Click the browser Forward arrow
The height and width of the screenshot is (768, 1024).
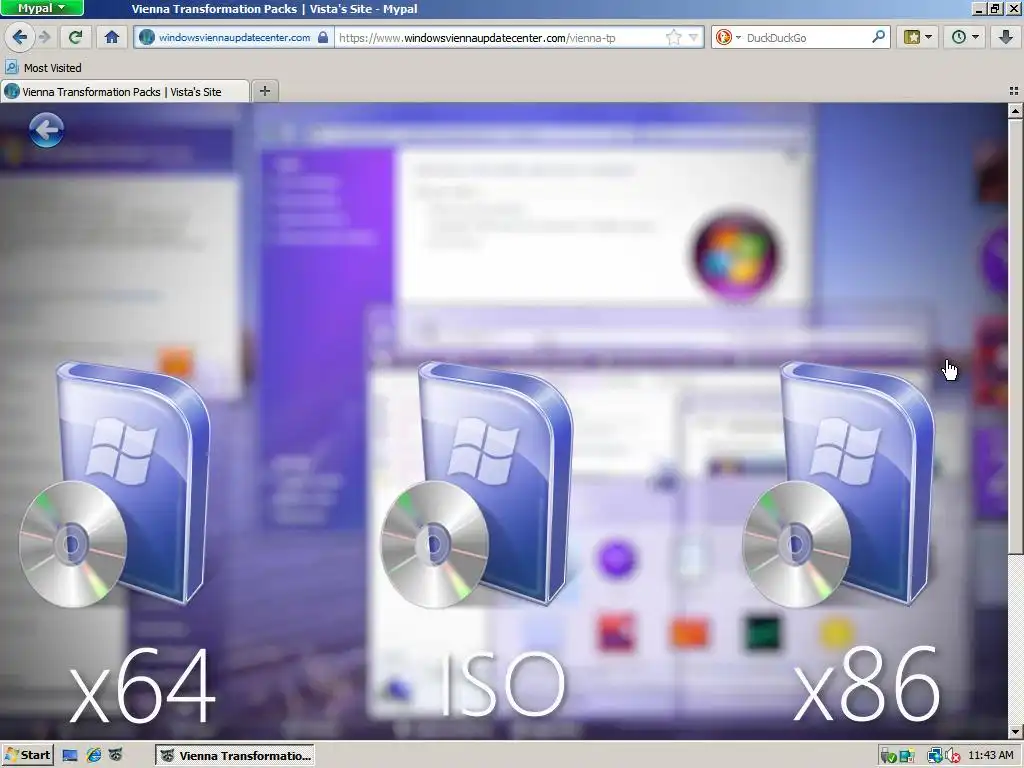(x=44, y=37)
